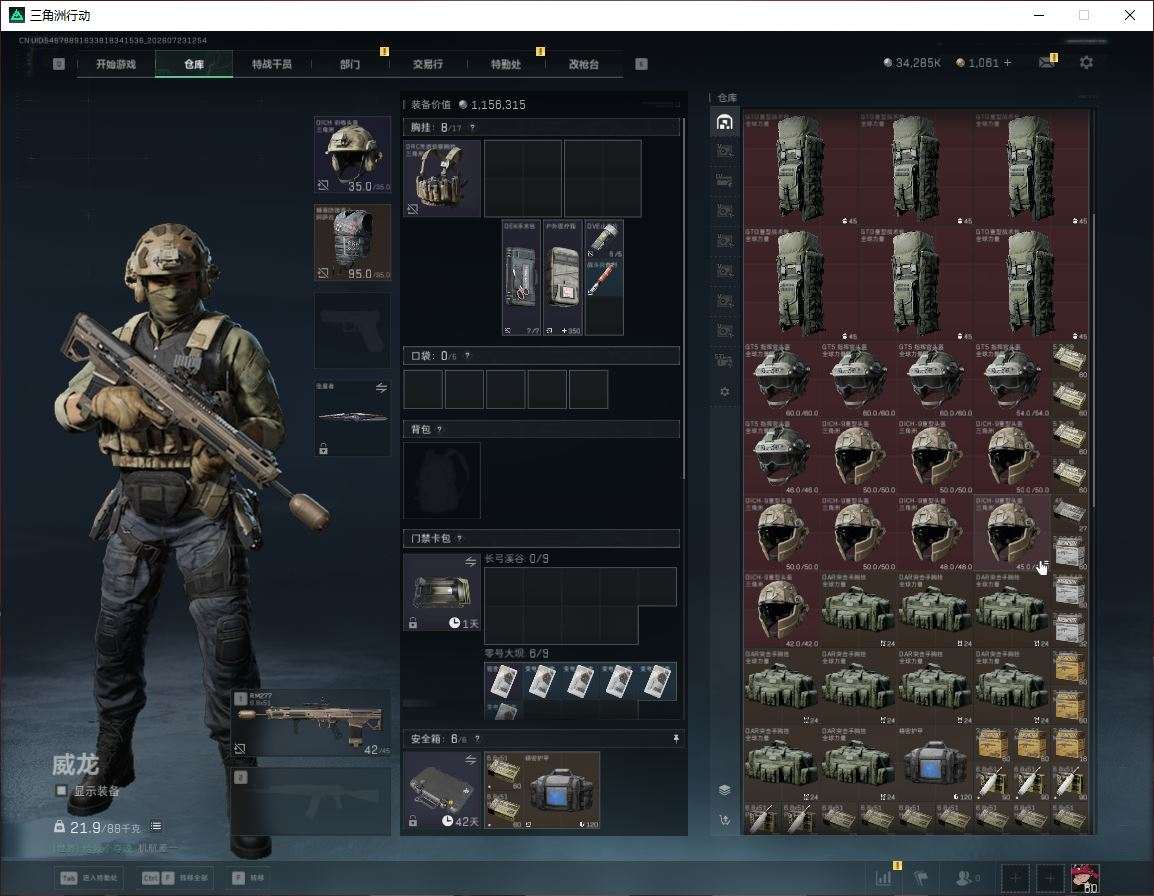Viewport: 1154px width, 896px height.
Task: Click the E key hint right of tabs
Action: [641, 64]
